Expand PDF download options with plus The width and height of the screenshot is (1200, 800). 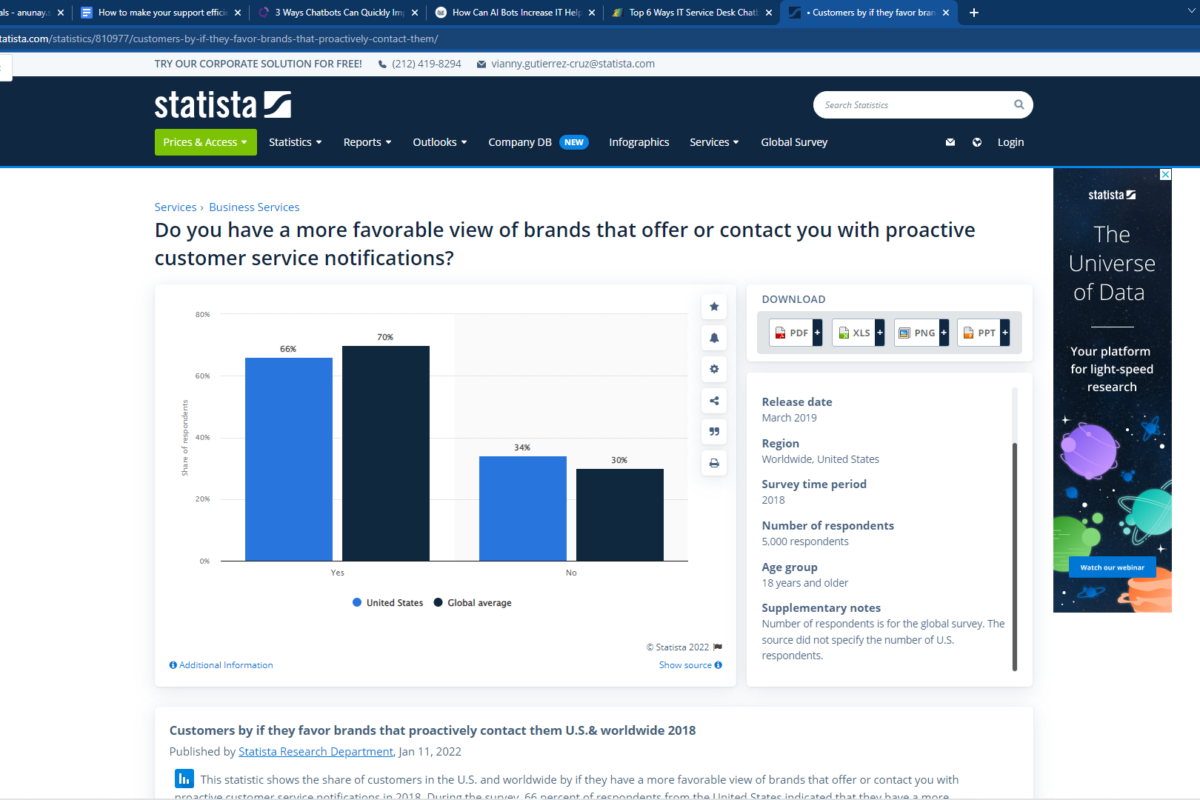tap(817, 333)
